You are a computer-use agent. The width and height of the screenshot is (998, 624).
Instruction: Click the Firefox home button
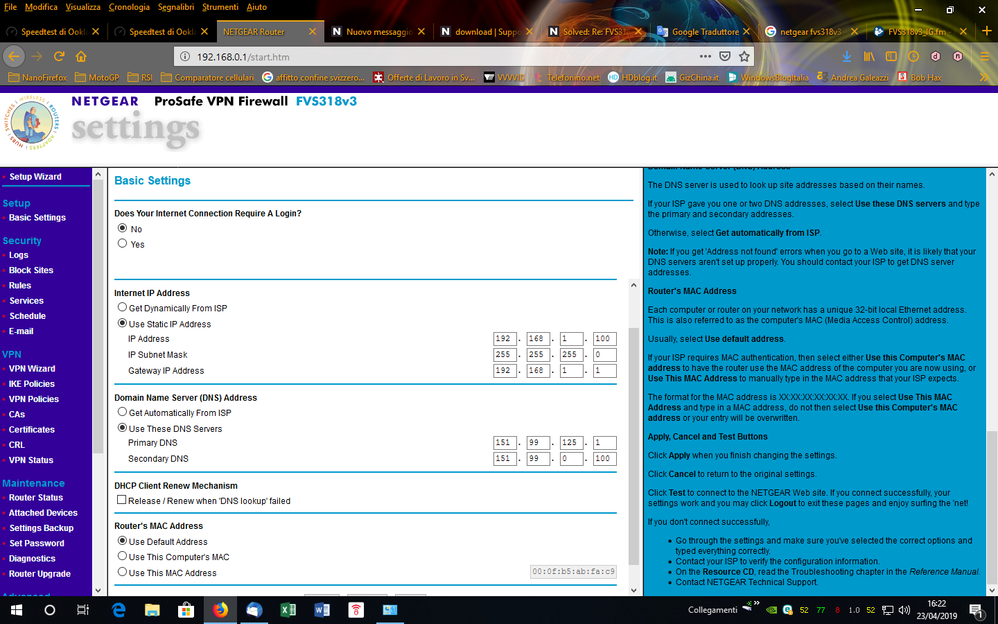[x=81, y=56]
